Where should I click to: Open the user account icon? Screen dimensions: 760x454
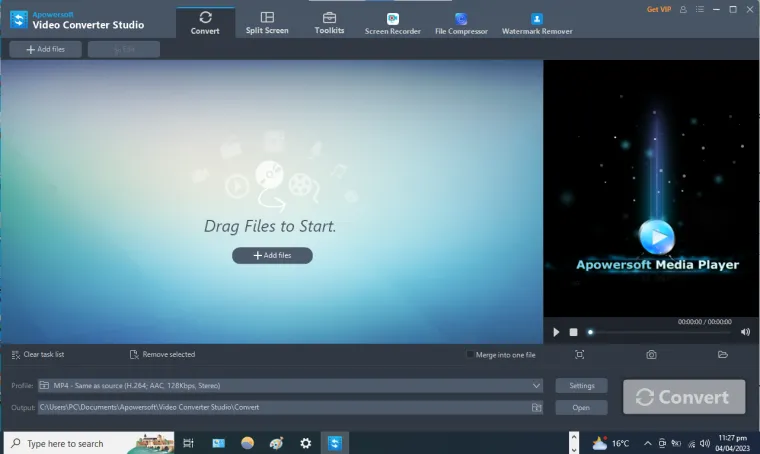(x=683, y=9)
